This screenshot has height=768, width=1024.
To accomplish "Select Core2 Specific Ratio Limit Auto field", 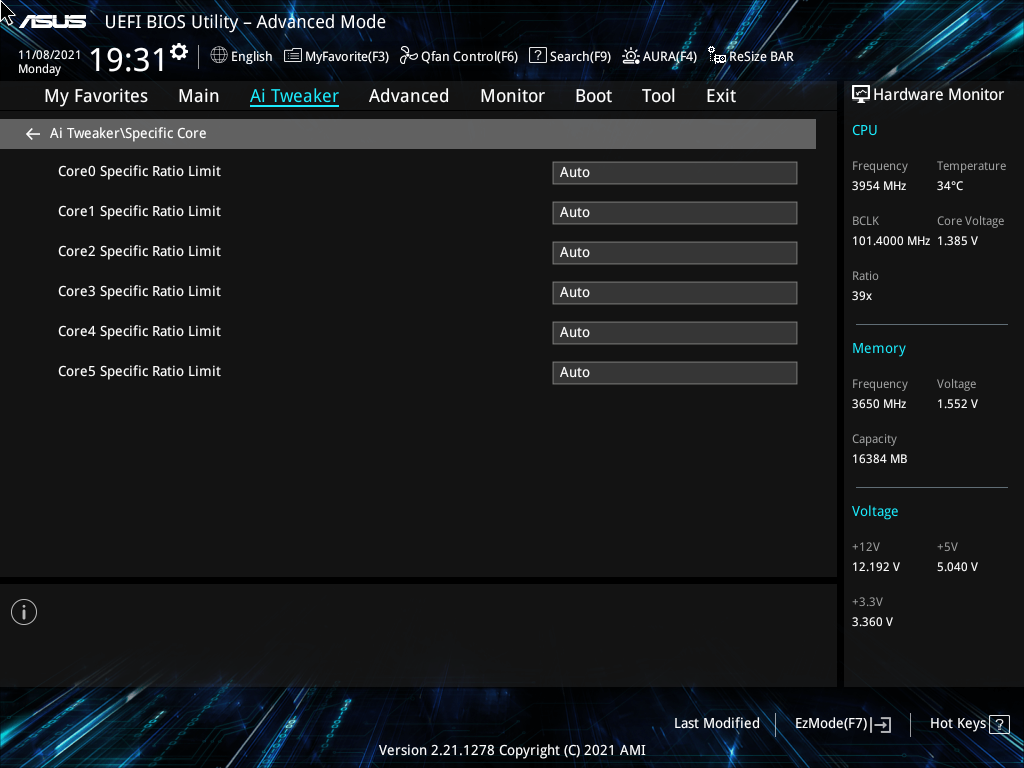I will (x=675, y=253).
